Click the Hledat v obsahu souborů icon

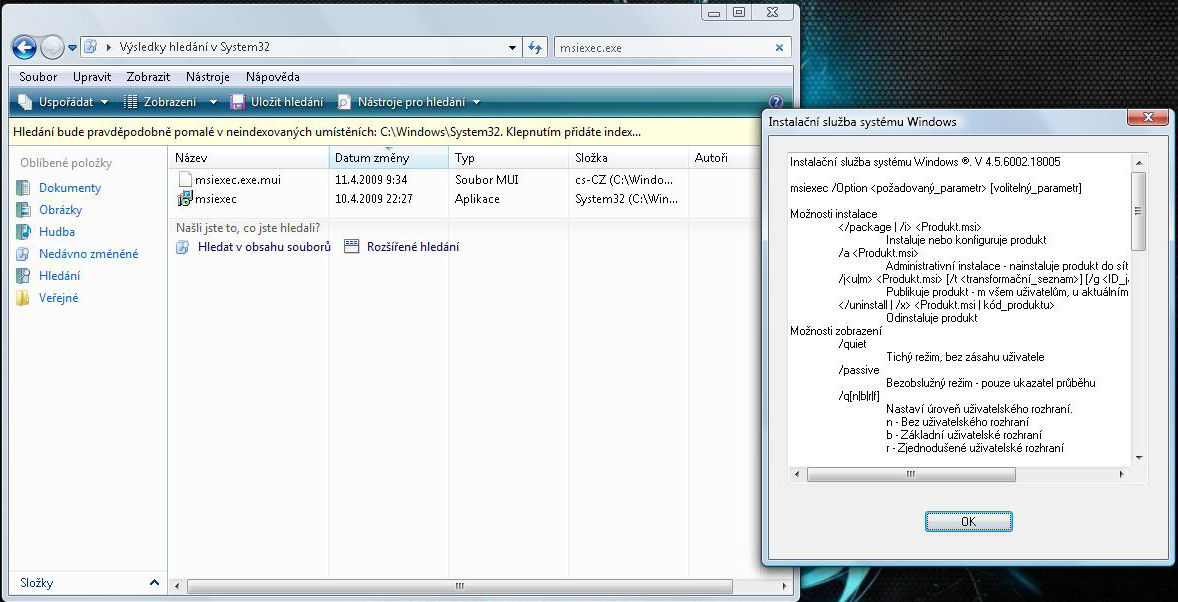point(183,247)
